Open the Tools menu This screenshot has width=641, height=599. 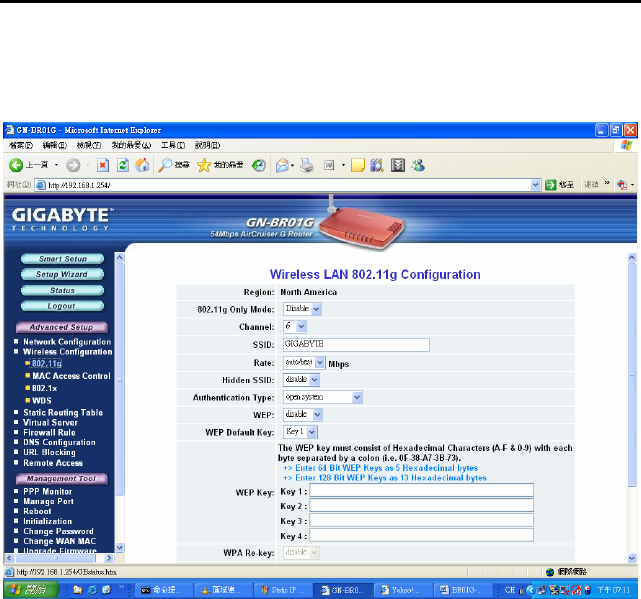point(173,146)
